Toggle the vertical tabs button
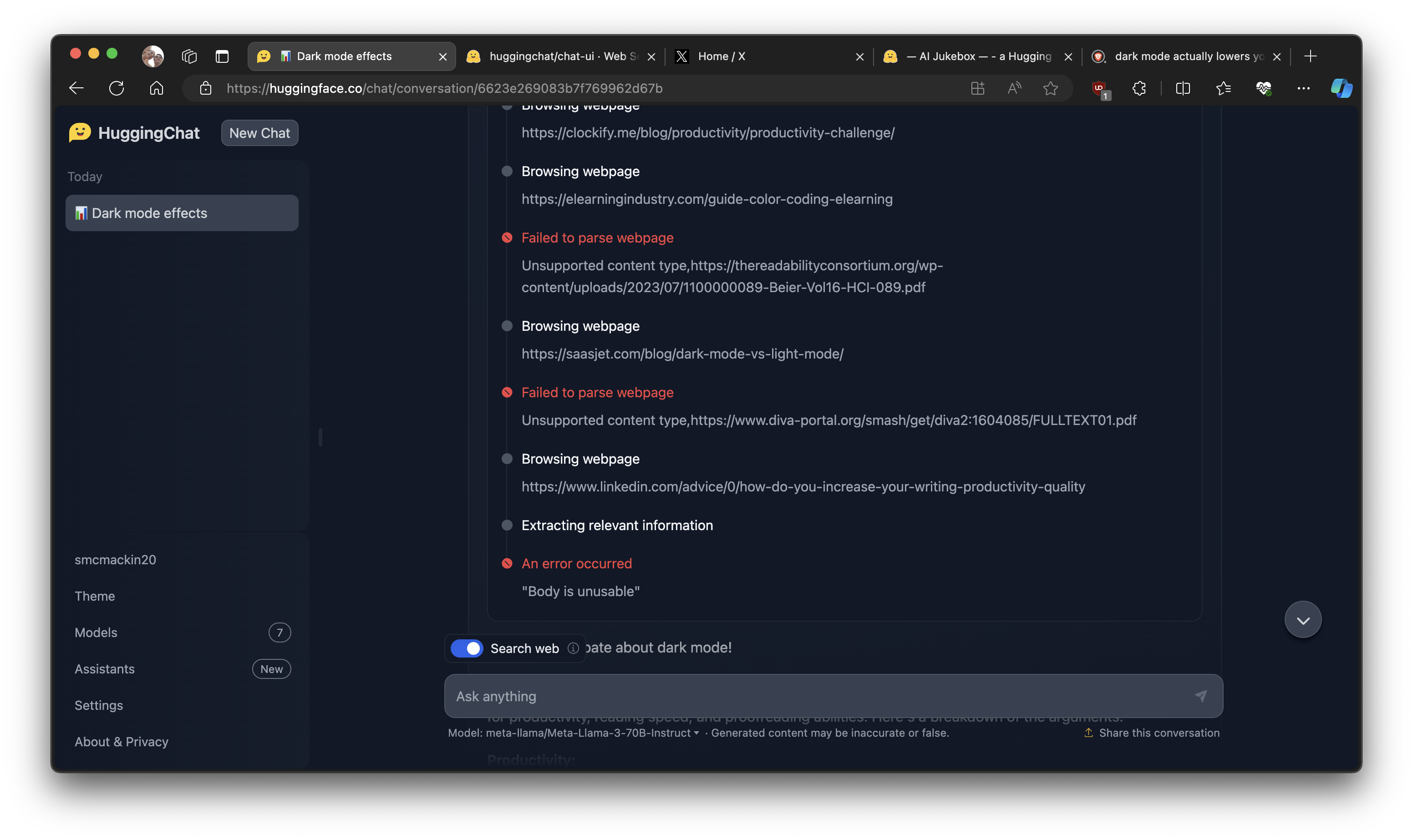The width and height of the screenshot is (1413, 840). [x=222, y=56]
